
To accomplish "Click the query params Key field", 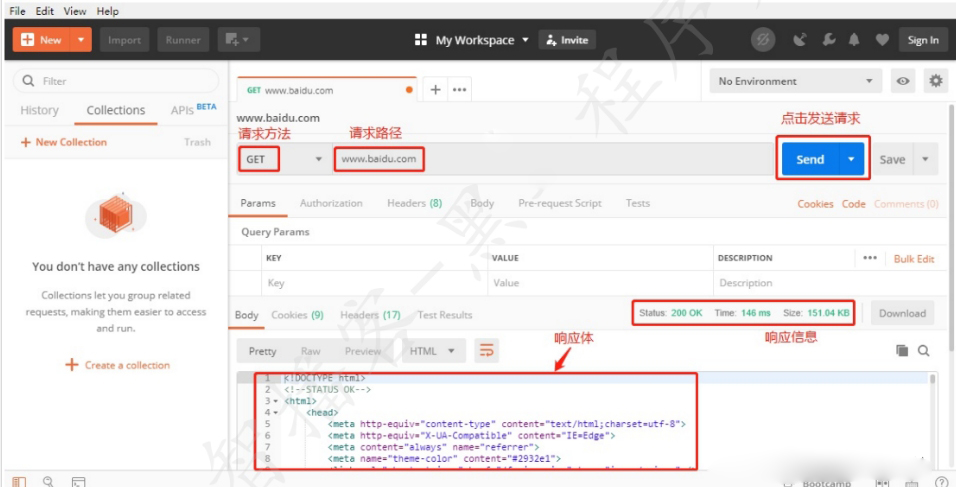I will (374, 283).
